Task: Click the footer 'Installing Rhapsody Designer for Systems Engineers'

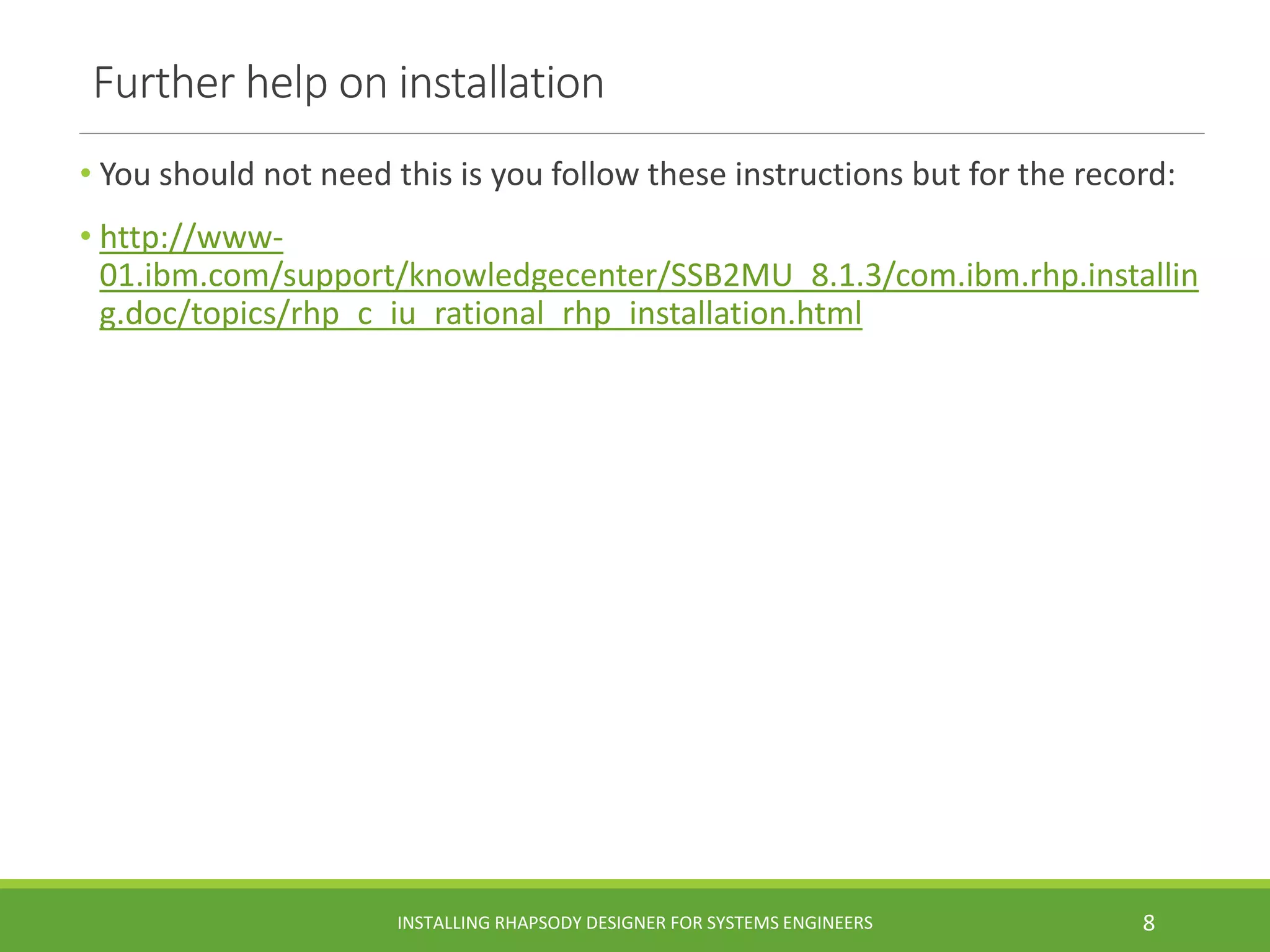Action: tap(634, 923)
